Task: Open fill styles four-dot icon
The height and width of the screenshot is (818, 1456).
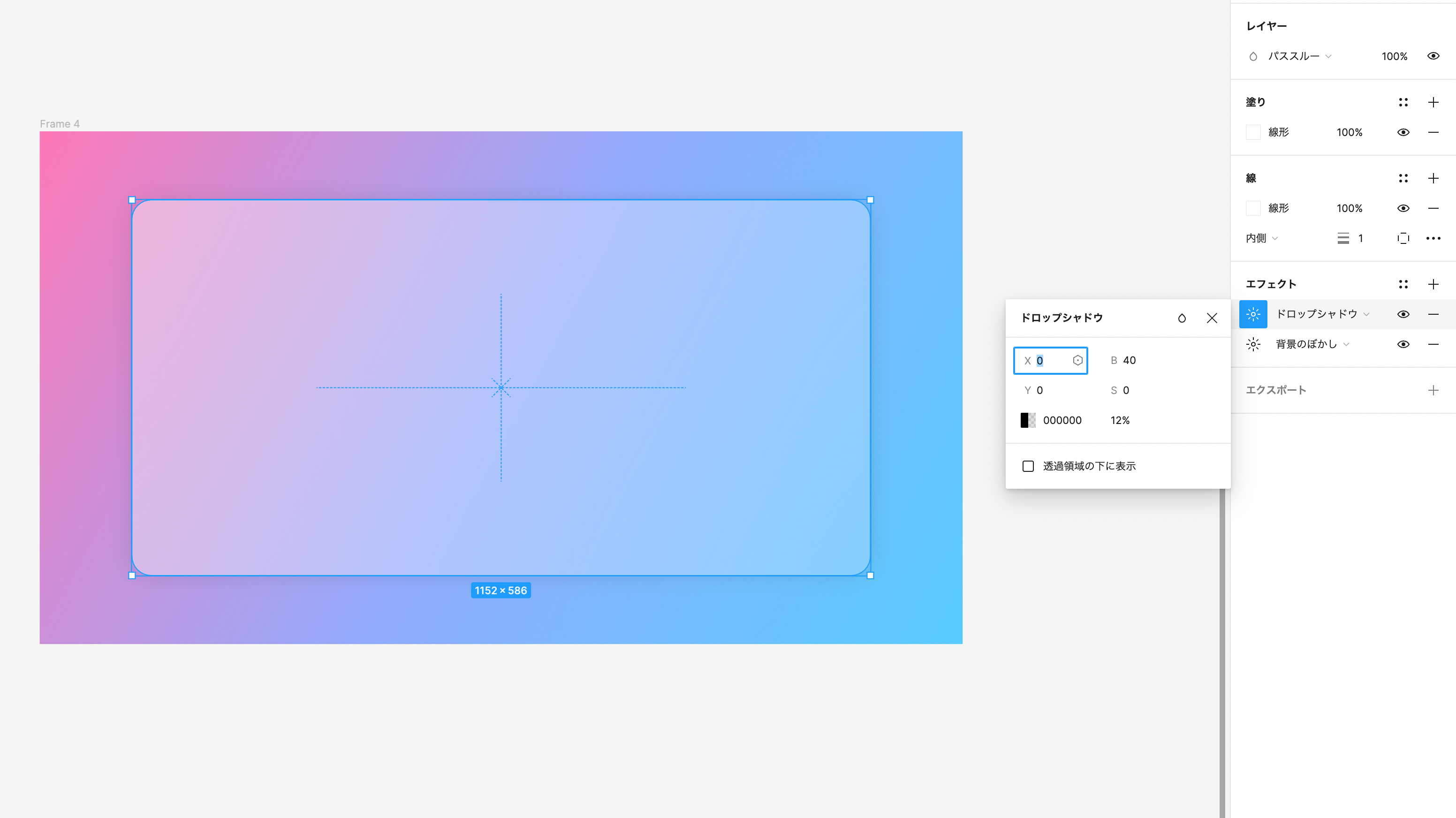Action: [1403, 102]
